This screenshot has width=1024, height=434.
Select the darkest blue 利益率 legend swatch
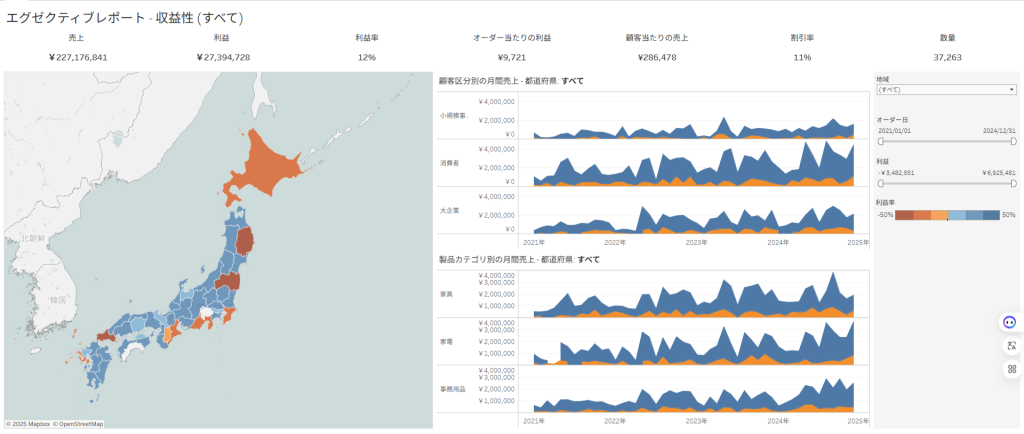[x=991, y=215]
